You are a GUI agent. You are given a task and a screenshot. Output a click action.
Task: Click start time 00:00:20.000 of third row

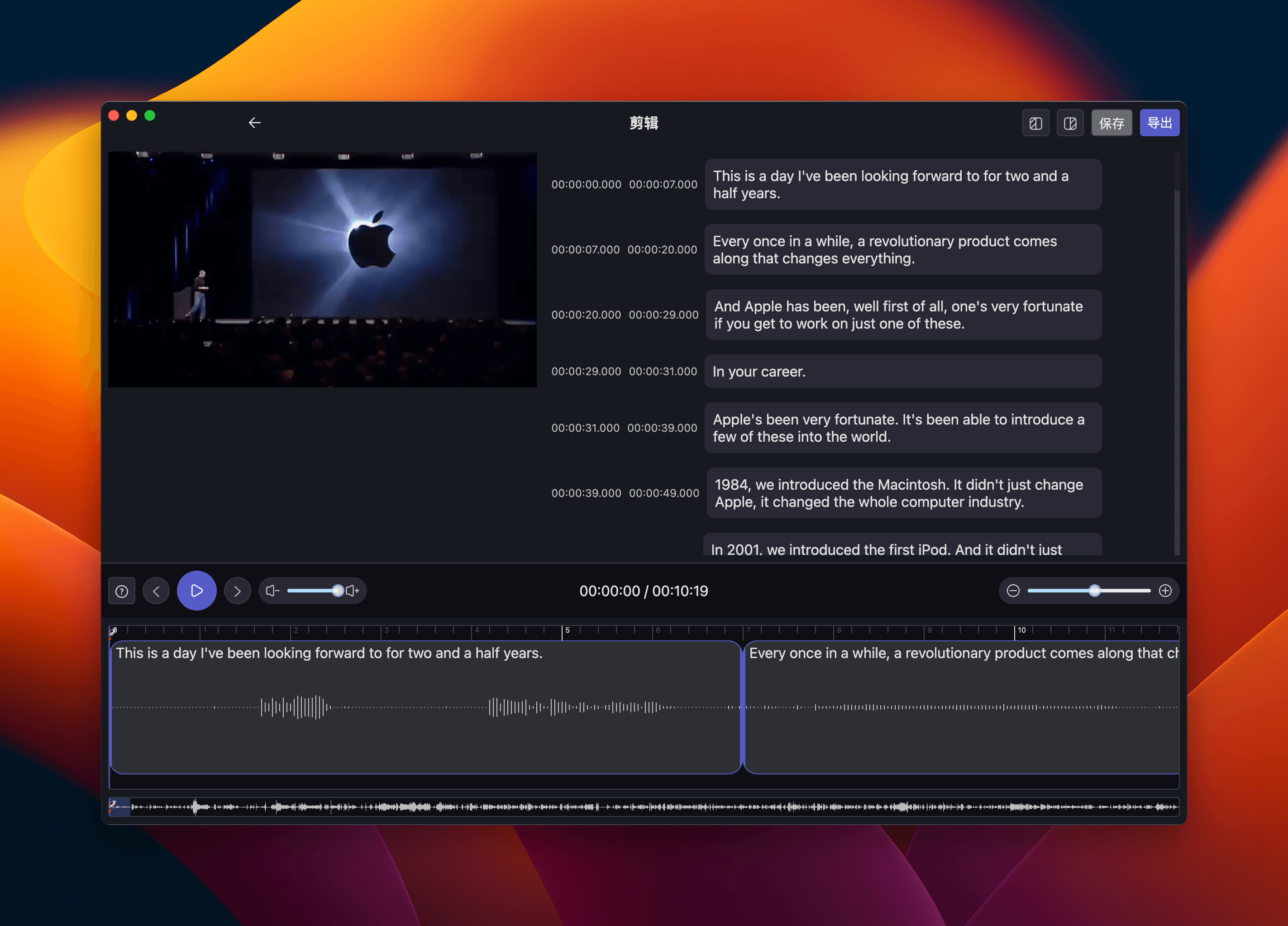(586, 315)
